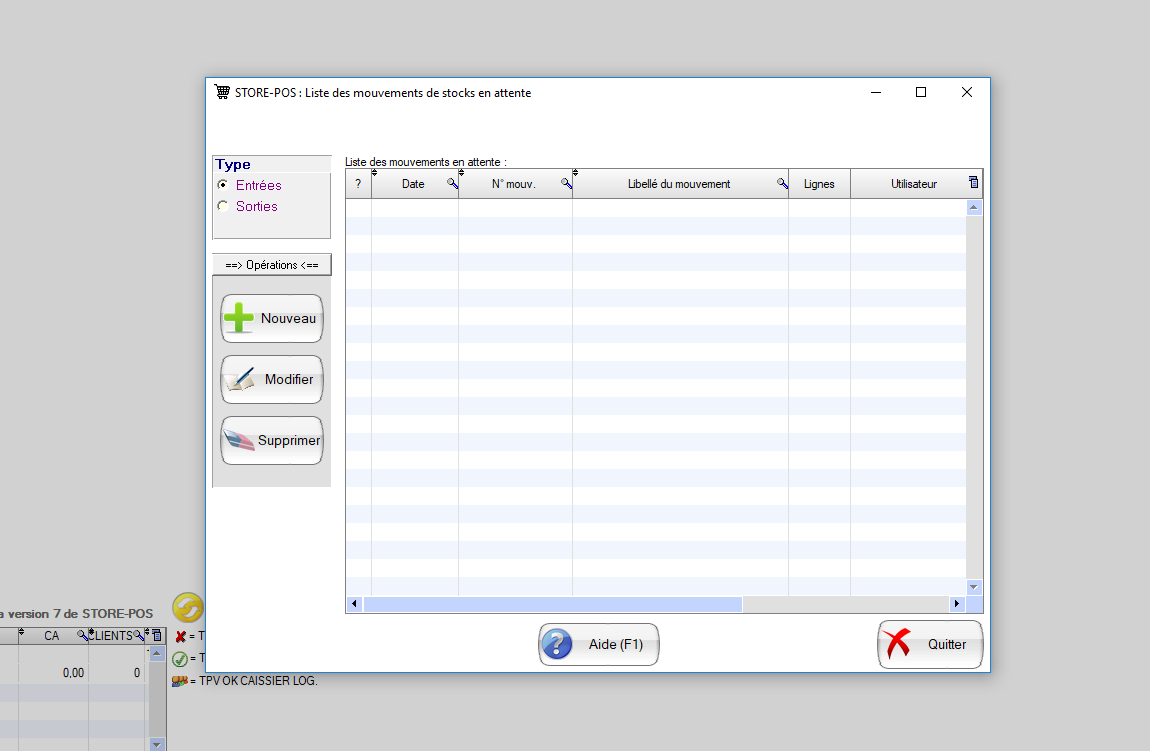This screenshot has height=751, width=1150.
Task: Select the Sorties radio button
Action: point(222,206)
